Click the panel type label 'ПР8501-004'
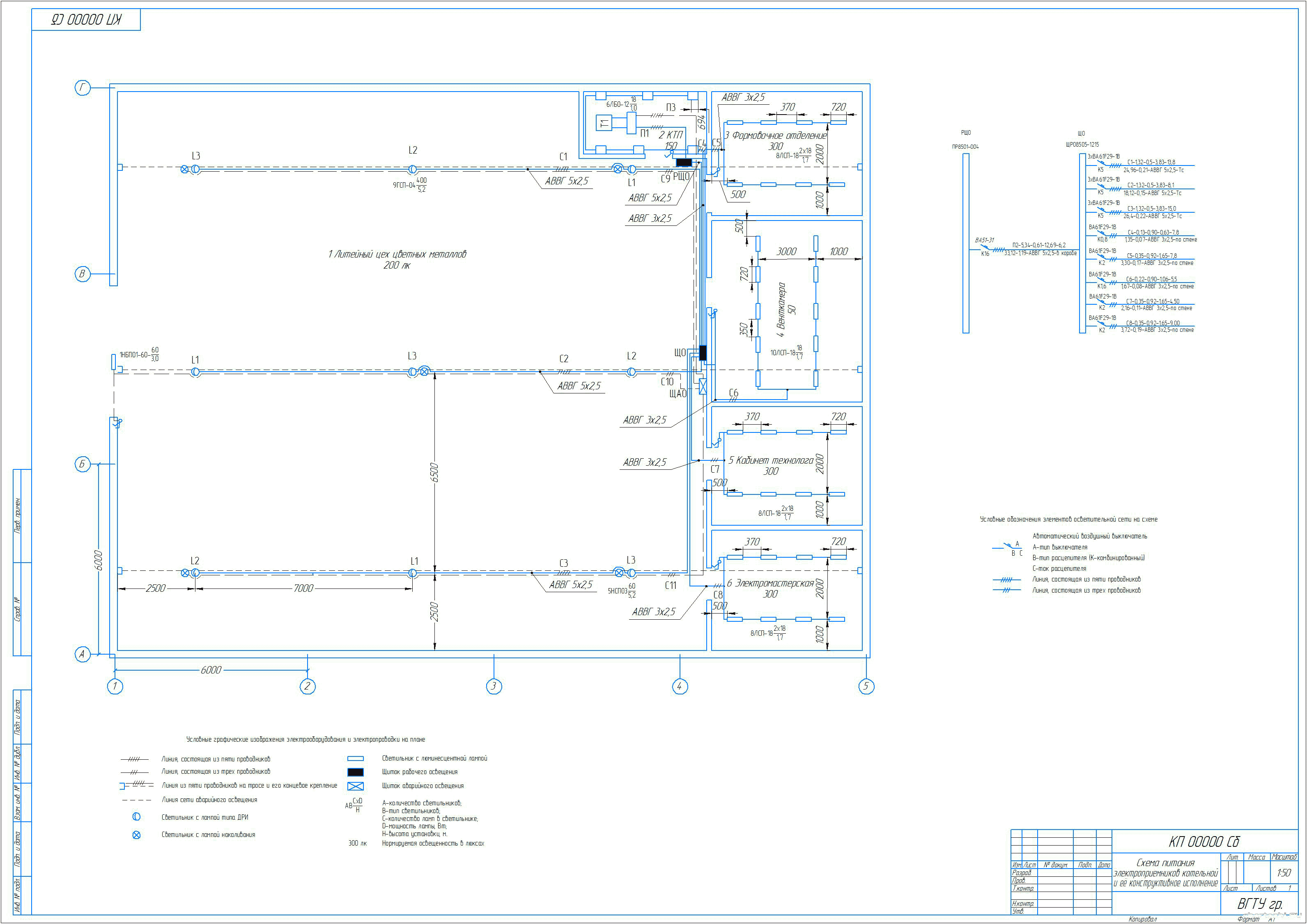1307x924 pixels. coord(965,147)
